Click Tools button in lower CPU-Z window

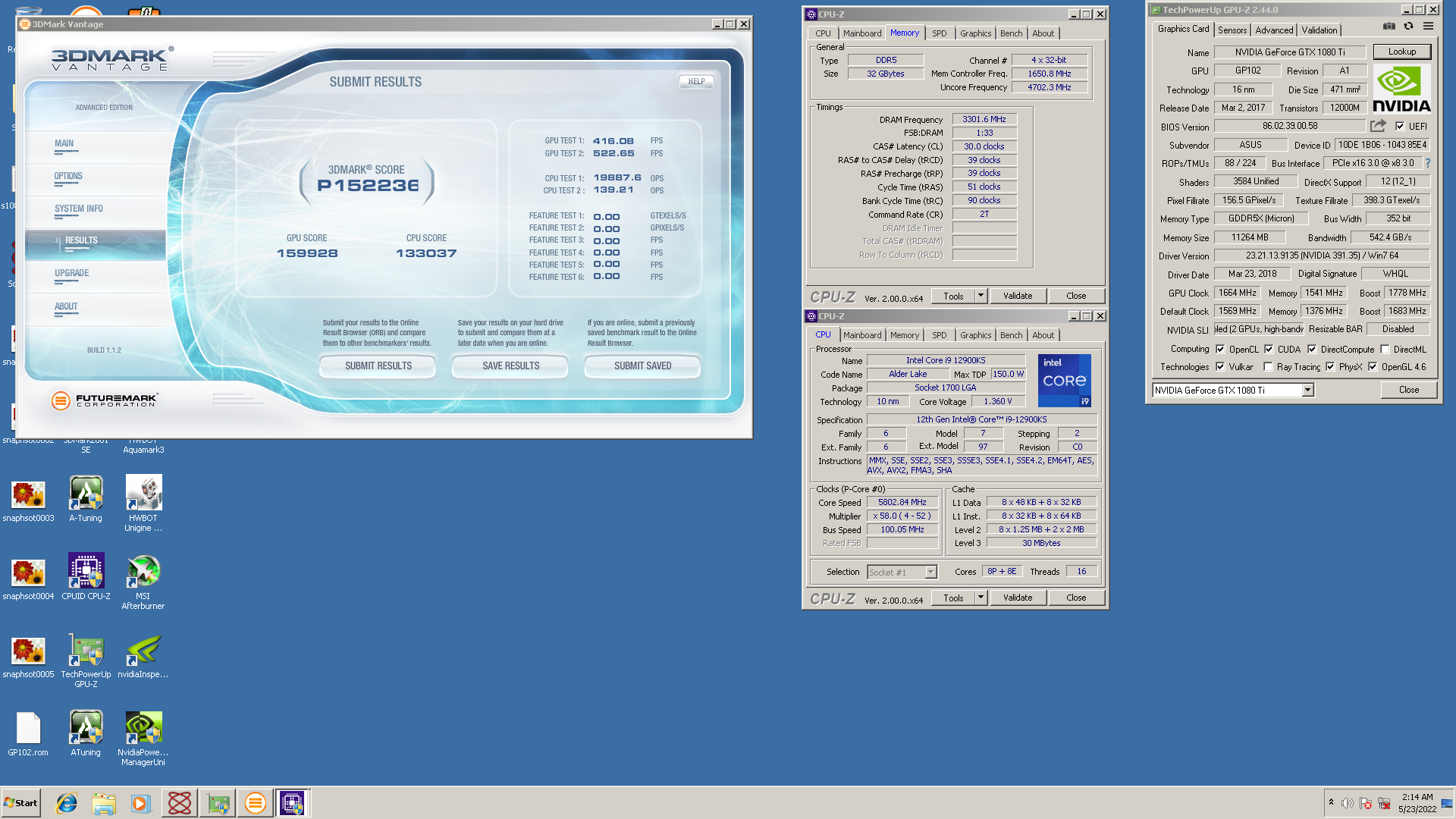(953, 598)
